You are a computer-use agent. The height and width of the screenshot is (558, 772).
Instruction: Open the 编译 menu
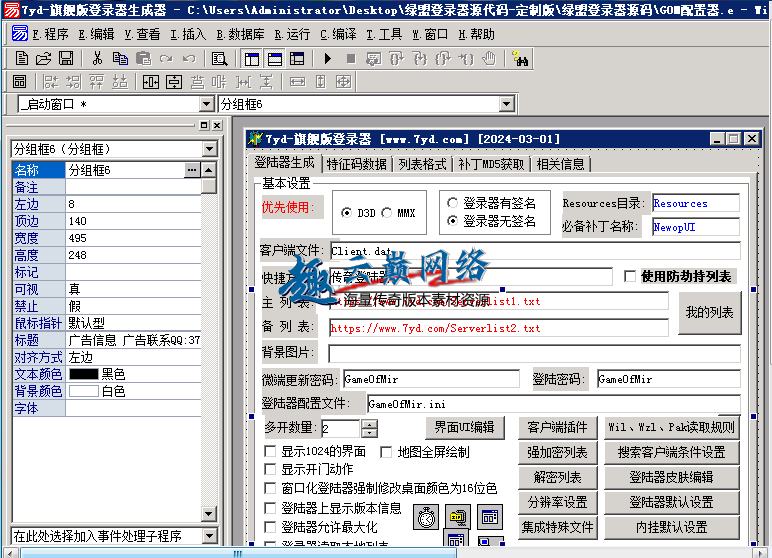[x=337, y=33]
